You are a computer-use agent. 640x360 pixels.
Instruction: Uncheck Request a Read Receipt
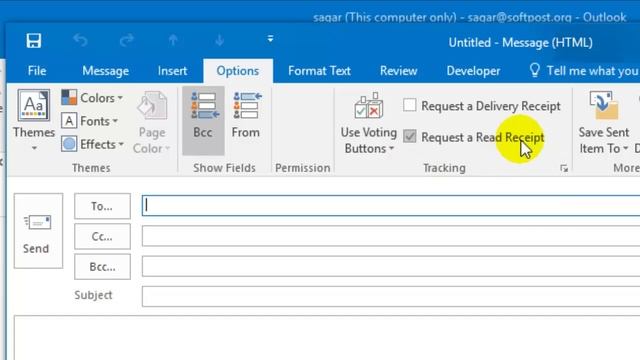click(x=473, y=137)
